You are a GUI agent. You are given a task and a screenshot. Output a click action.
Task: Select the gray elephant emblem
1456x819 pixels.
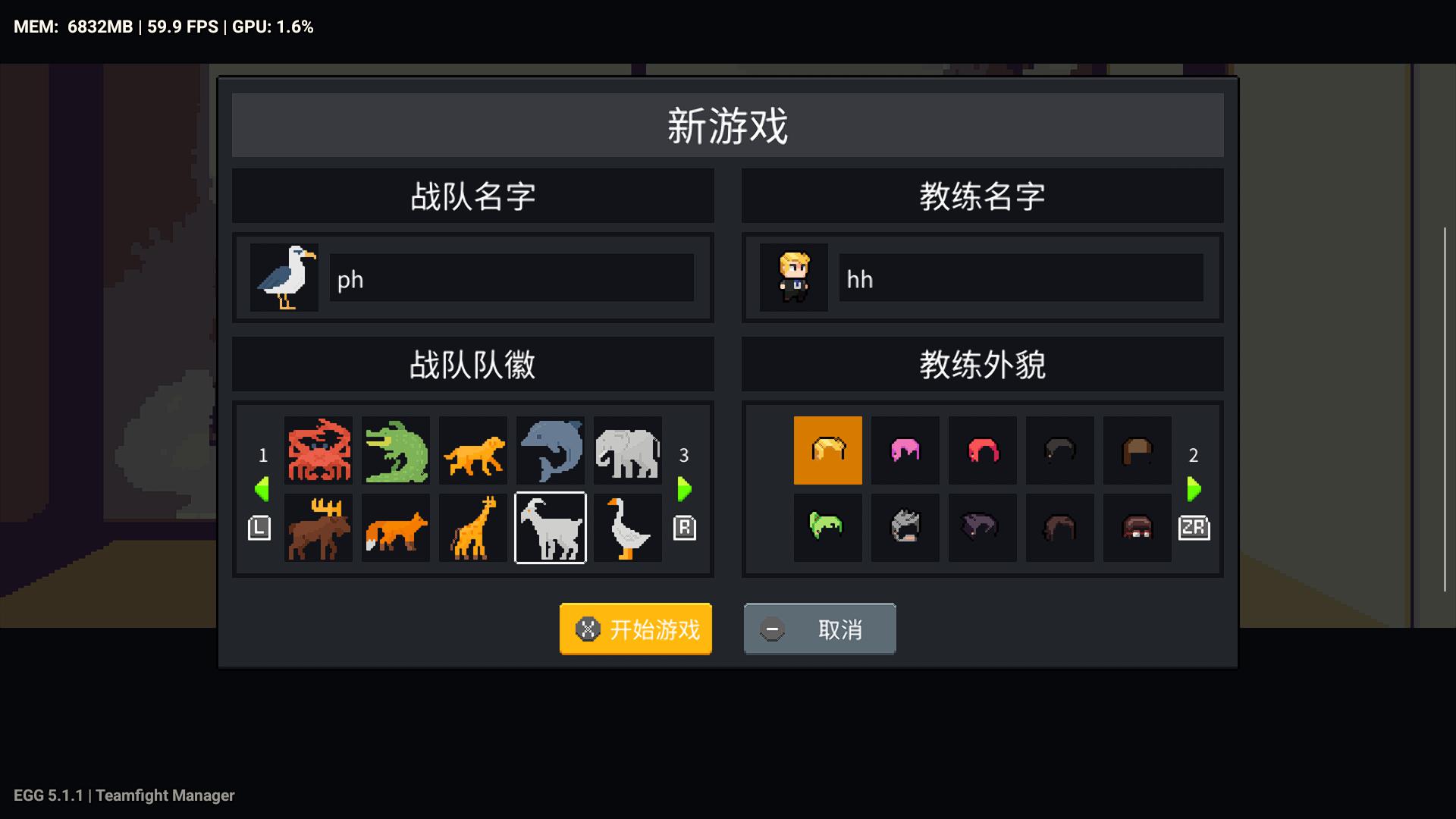(628, 450)
